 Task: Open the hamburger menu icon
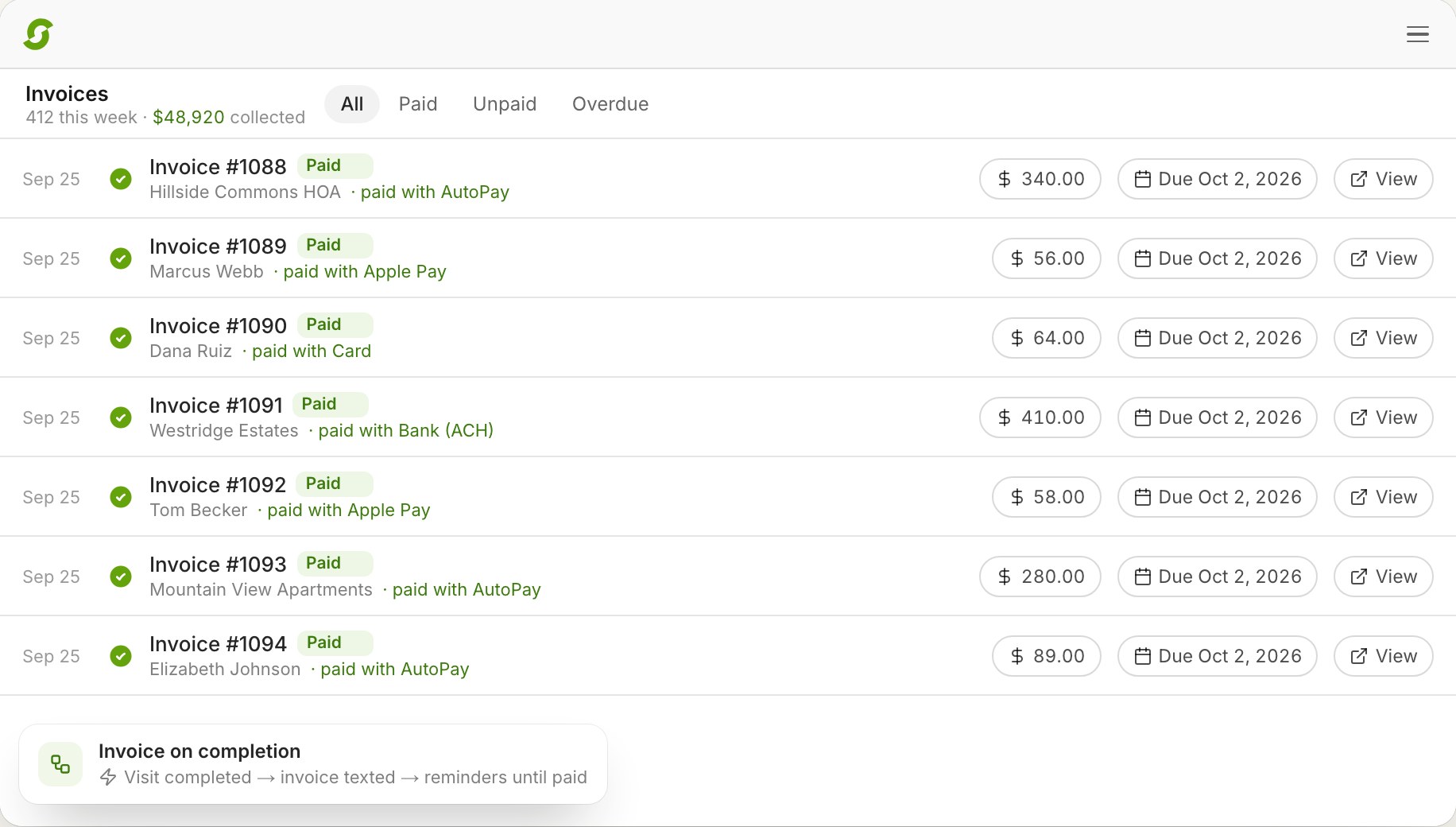pos(1417,34)
